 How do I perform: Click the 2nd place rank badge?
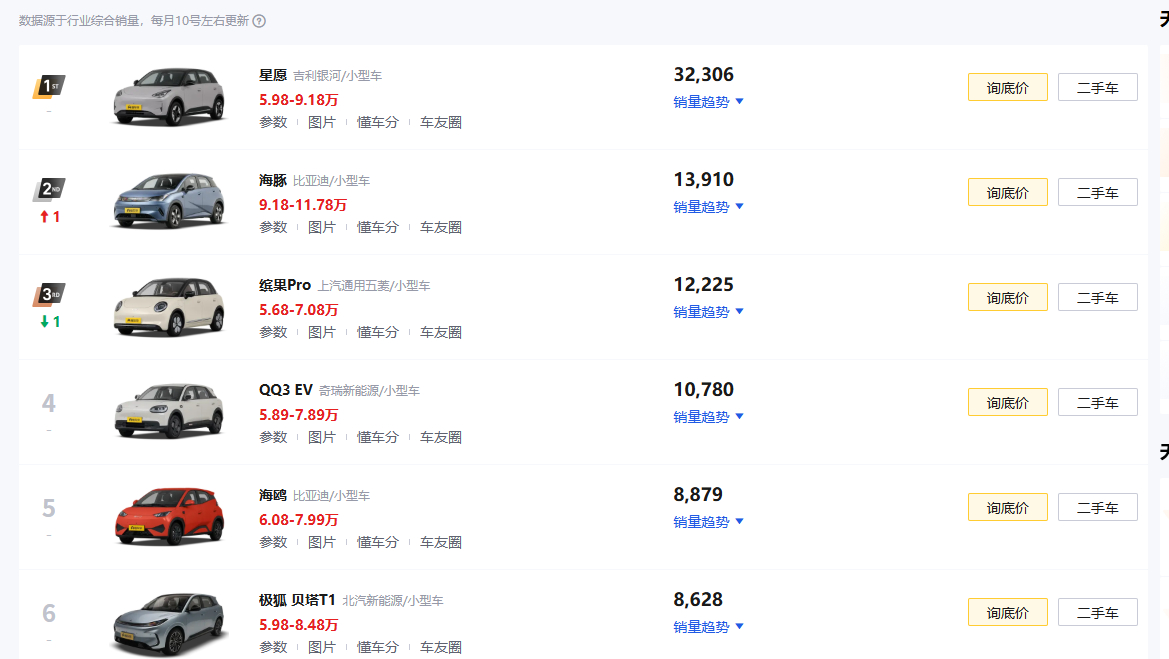pos(49,189)
